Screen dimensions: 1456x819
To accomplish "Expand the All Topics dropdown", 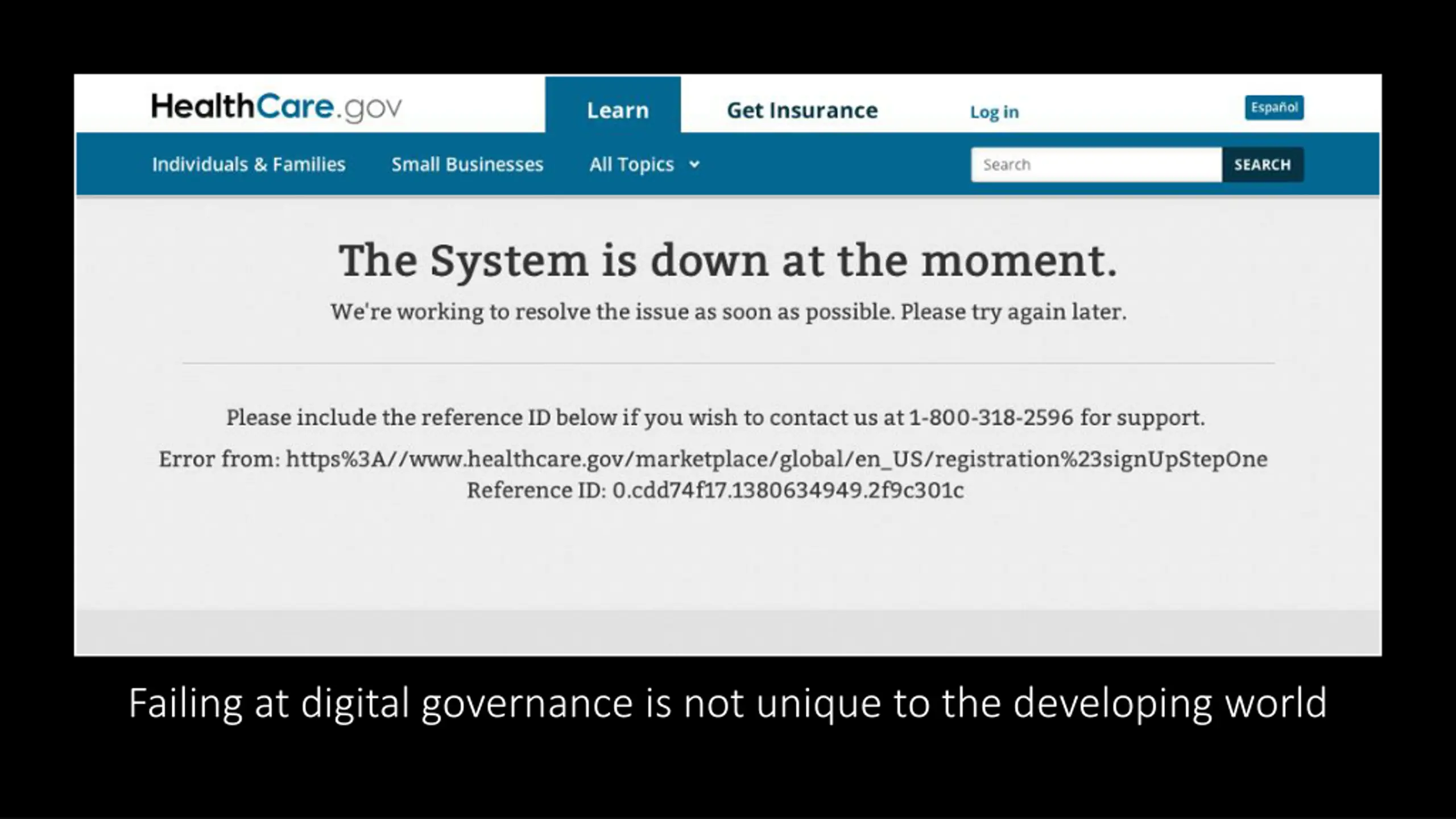I will (645, 164).
